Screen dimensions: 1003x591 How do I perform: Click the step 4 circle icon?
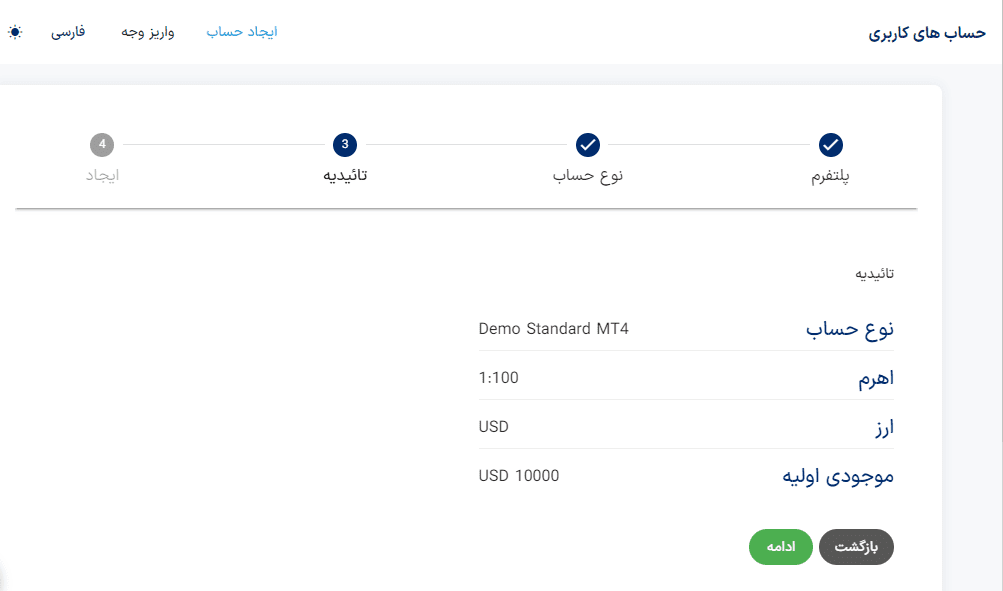pyautogui.click(x=102, y=145)
